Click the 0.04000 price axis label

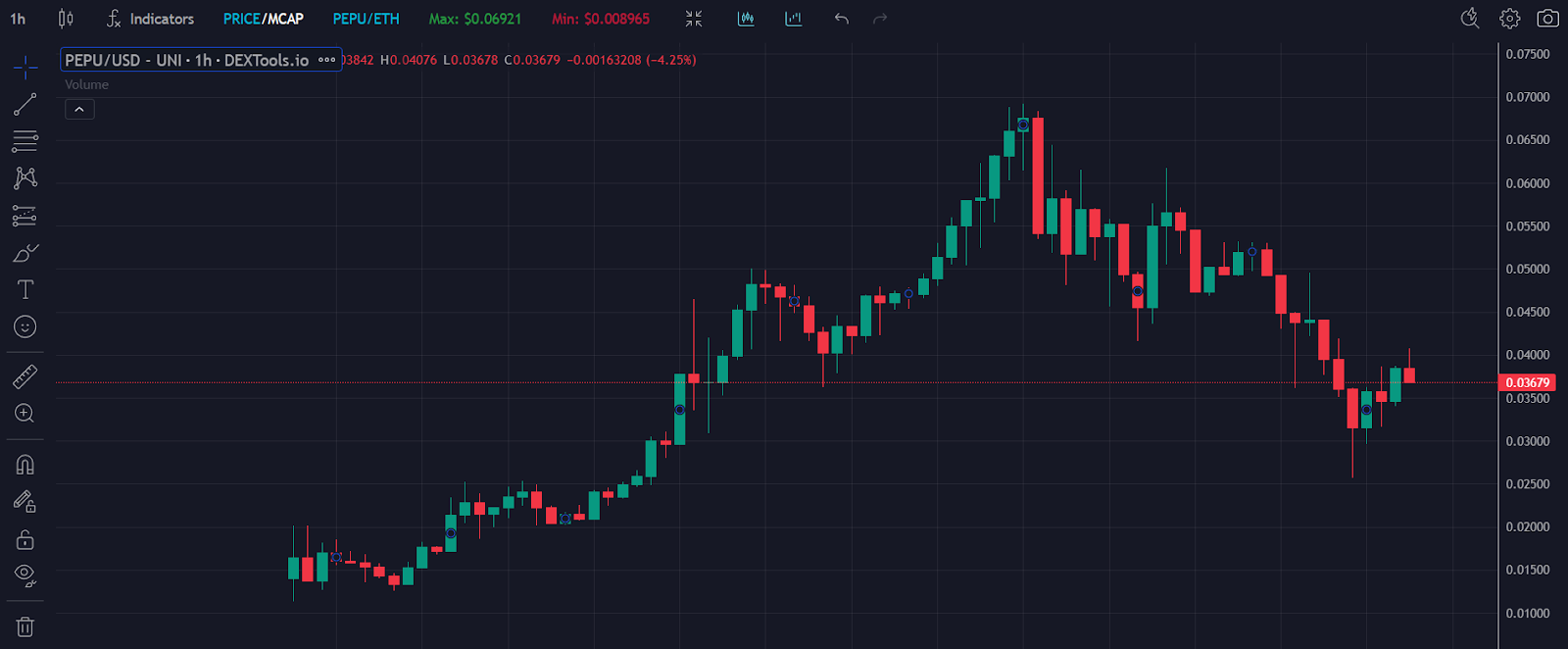[1528, 355]
